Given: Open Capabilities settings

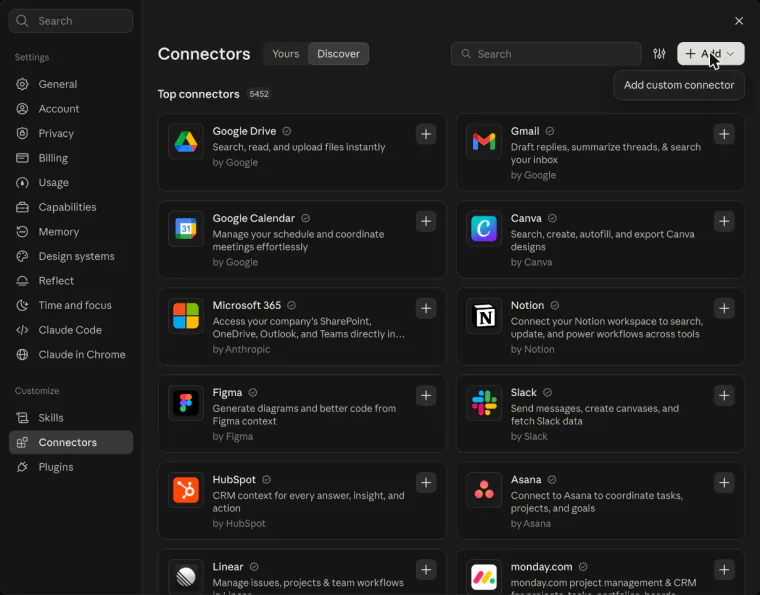Looking at the screenshot, I should pos(71,207).
